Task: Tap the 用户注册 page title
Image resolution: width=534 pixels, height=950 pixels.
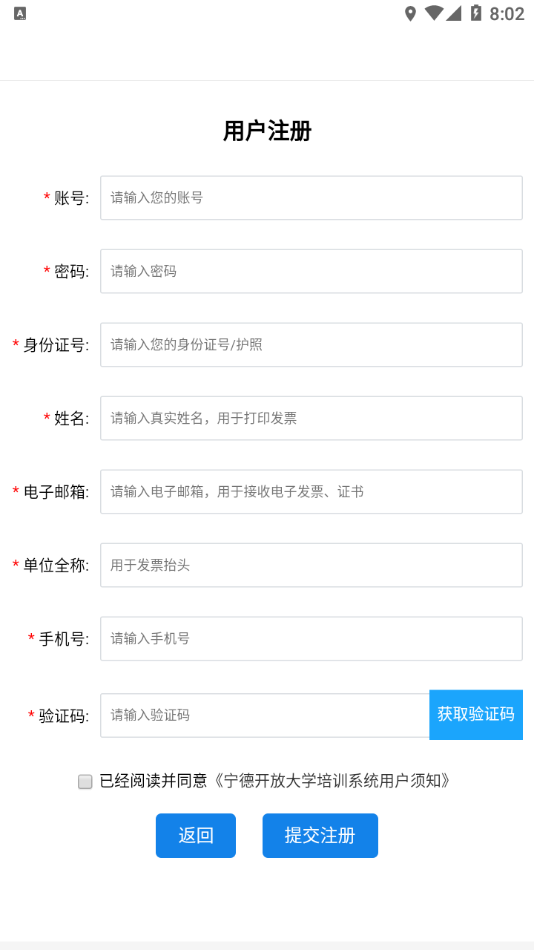Action: 267,131
